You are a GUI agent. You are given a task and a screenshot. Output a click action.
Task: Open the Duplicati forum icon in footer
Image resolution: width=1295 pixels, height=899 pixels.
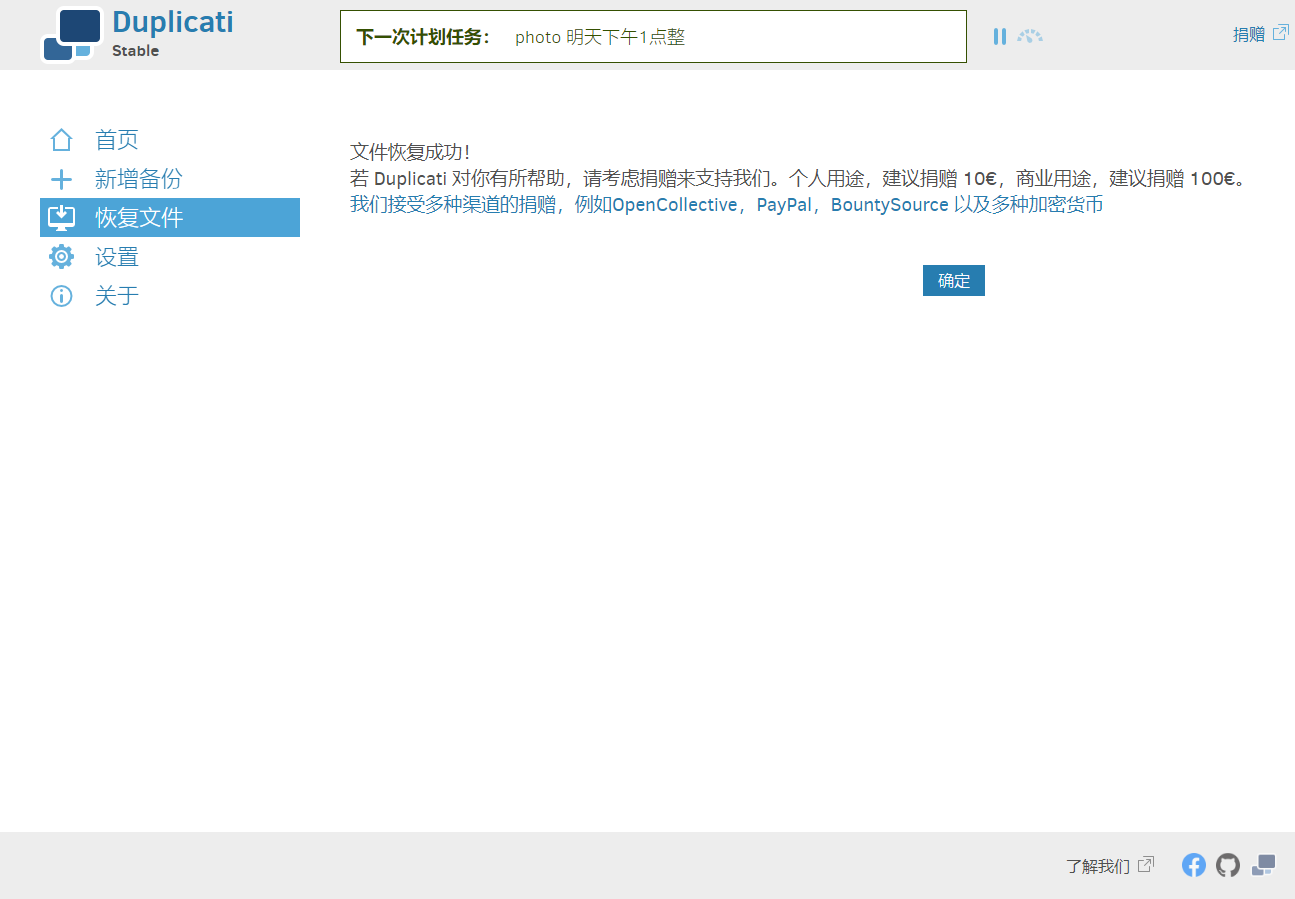pyautogui.click(x=1264, y=865)
